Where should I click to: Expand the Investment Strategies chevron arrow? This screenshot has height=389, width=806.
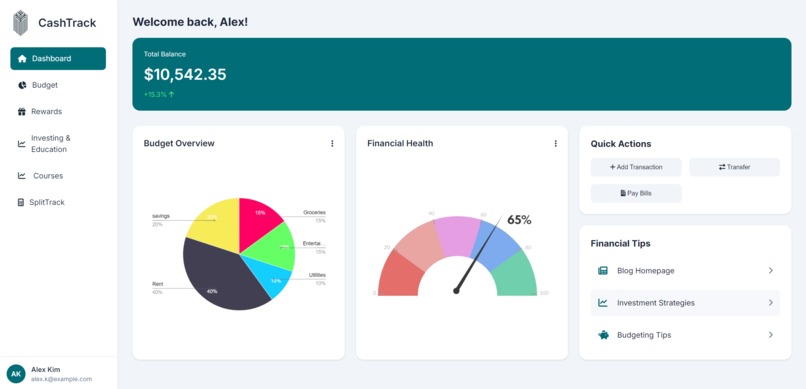[771, 303]
